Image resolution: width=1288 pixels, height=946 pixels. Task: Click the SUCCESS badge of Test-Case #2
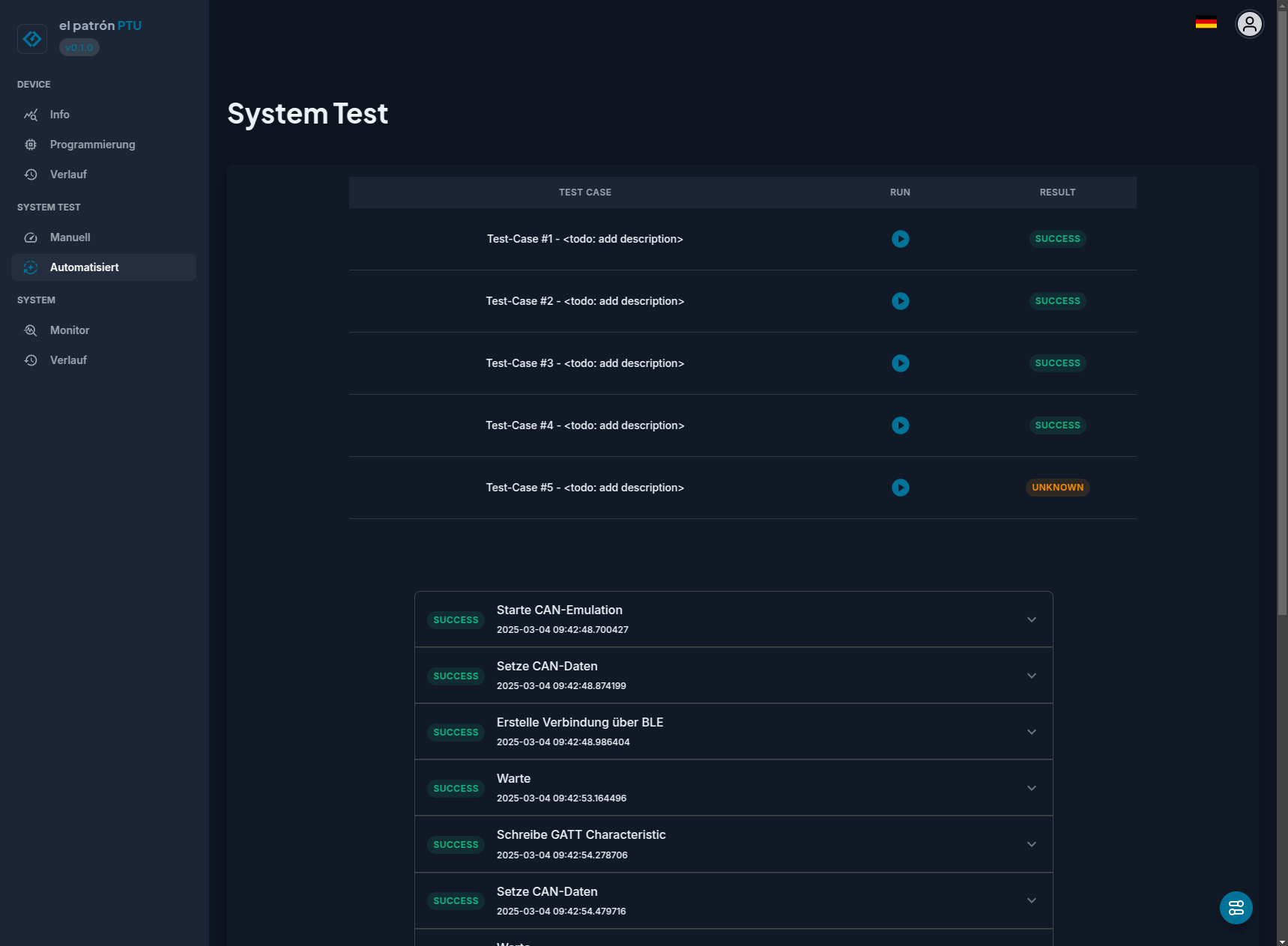(1057, 301)
